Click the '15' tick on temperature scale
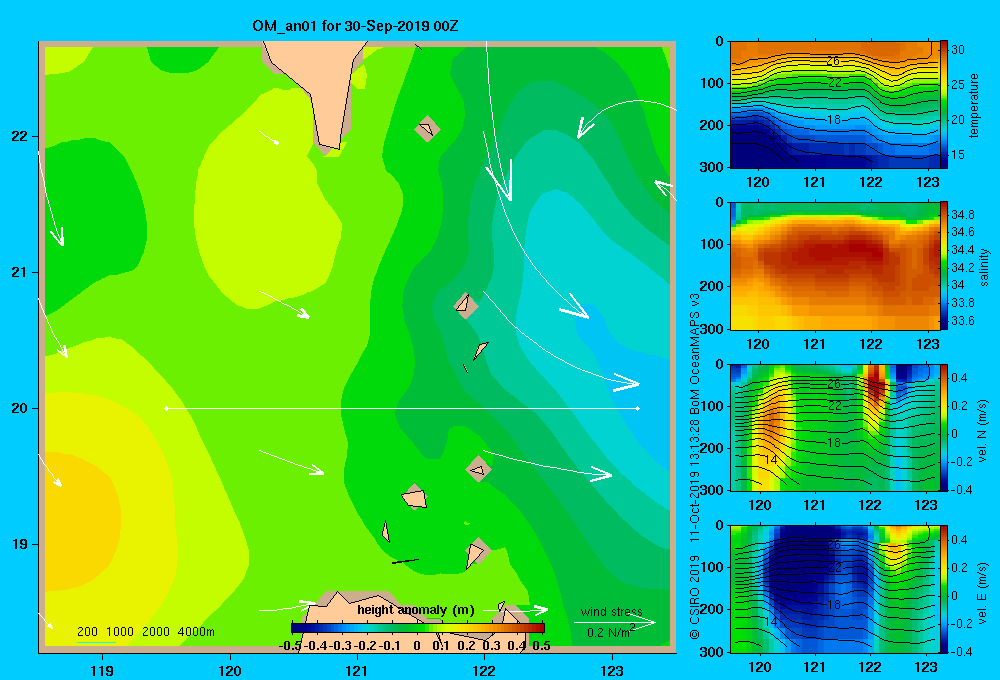The width and height of the screenshot is (1000, 680). point(957,155)
